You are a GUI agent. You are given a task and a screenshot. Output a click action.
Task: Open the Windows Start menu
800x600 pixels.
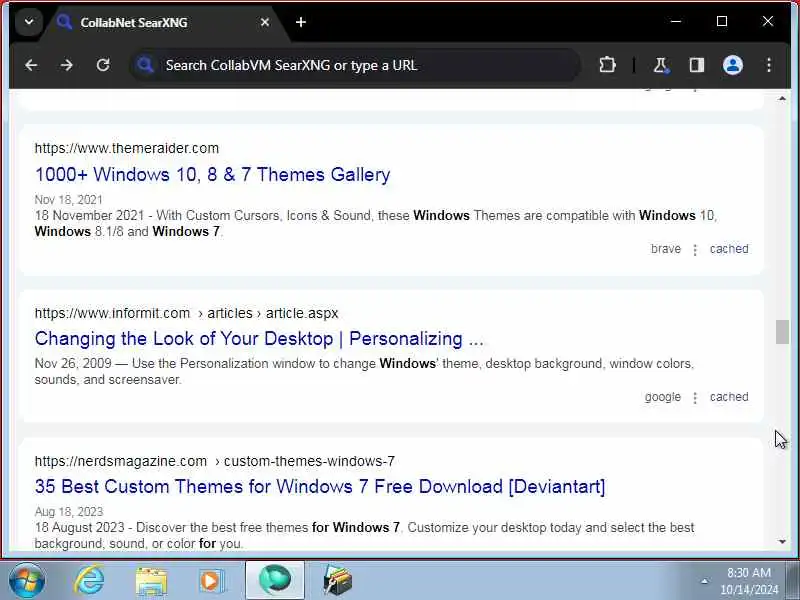tap(27, 581)
